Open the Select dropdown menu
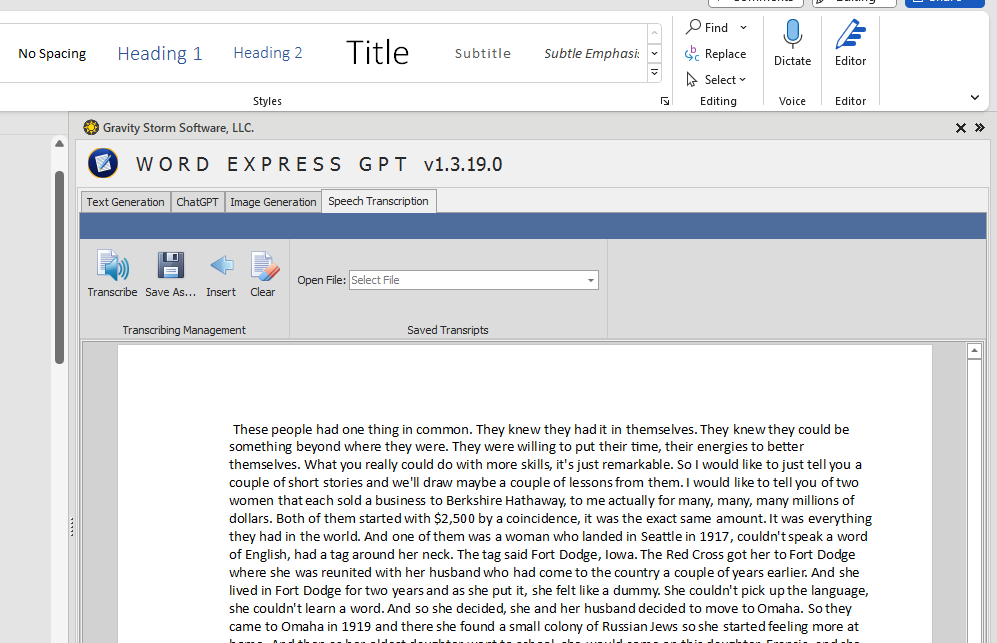The image size is (997, 643). click(x=716, y=80)
